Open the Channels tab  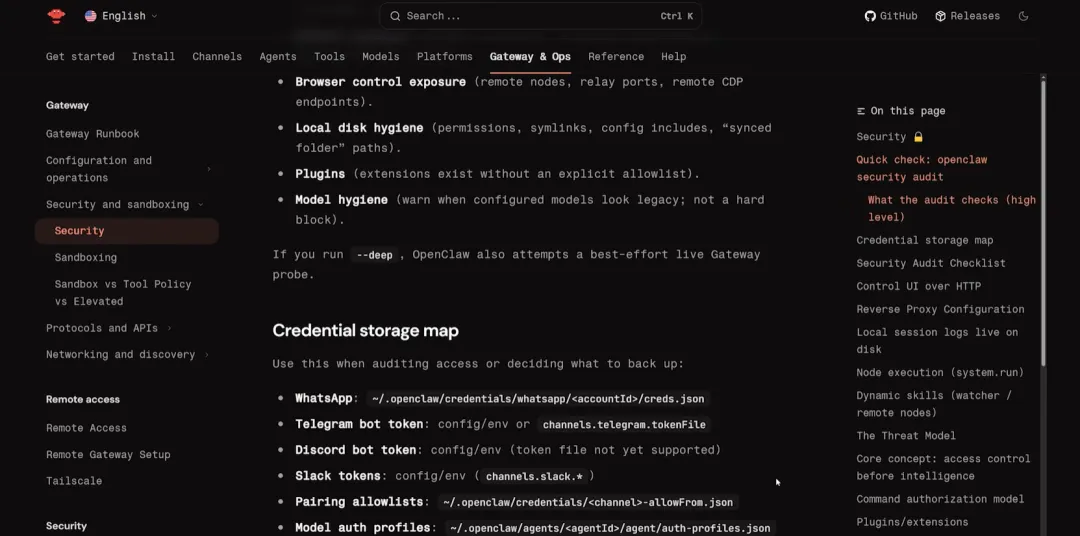(217, 56)
